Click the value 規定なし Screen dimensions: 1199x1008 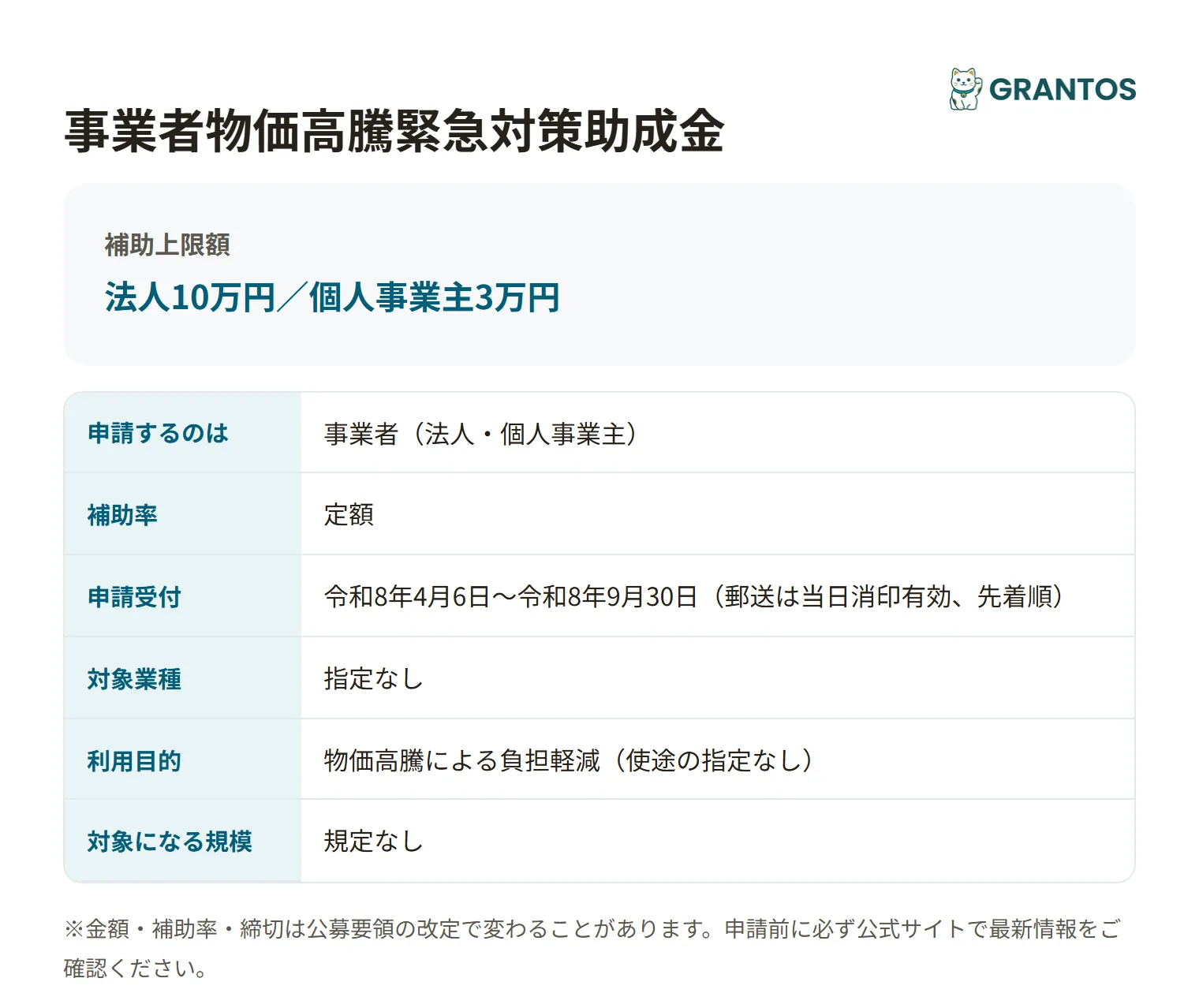click(373, 842)
